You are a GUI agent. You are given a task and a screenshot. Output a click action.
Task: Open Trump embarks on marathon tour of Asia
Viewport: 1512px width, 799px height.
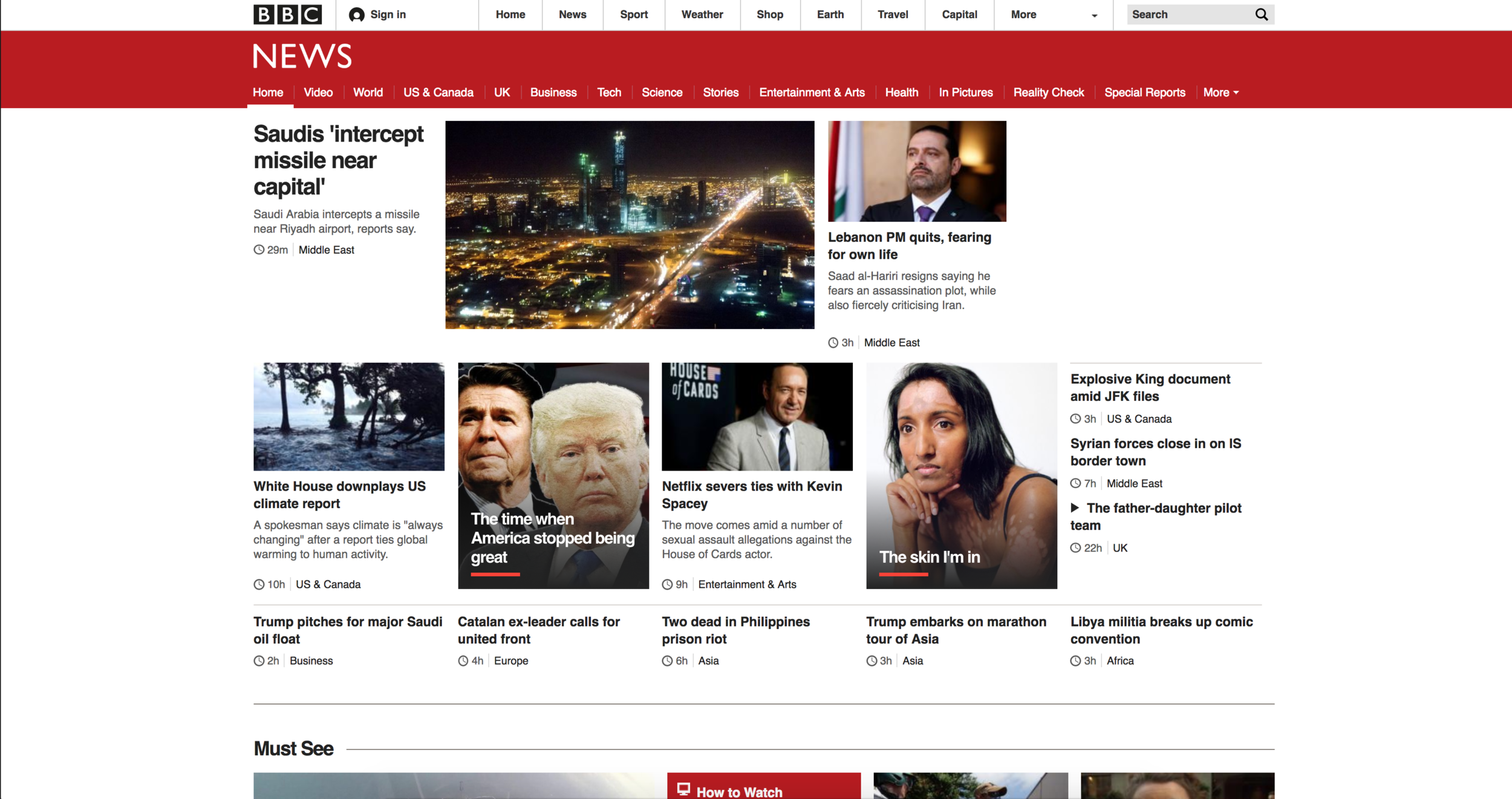pos(956,630)
